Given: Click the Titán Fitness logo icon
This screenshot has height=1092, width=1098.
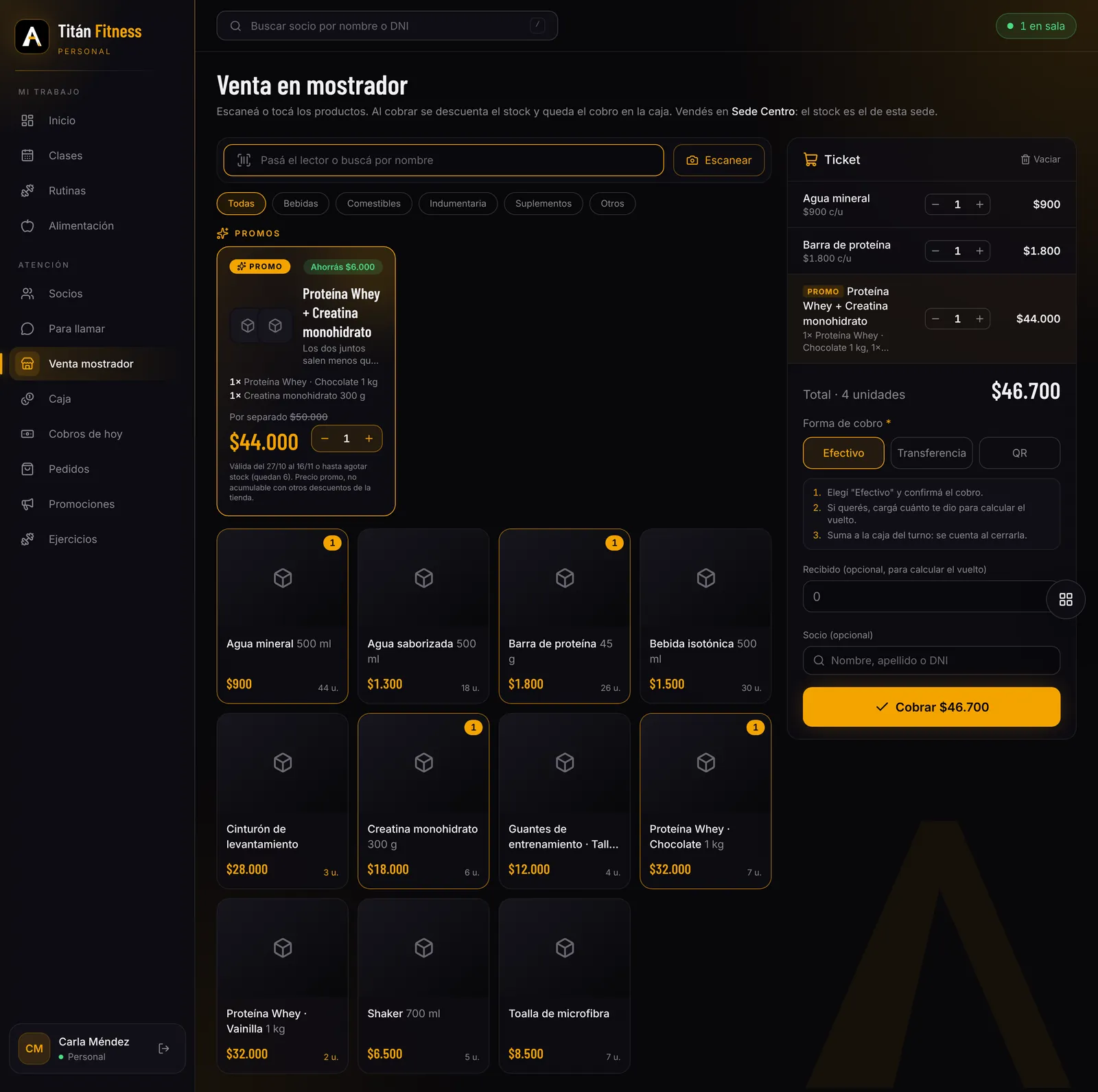Looking at the screenshot, I should tap(32, 36).
